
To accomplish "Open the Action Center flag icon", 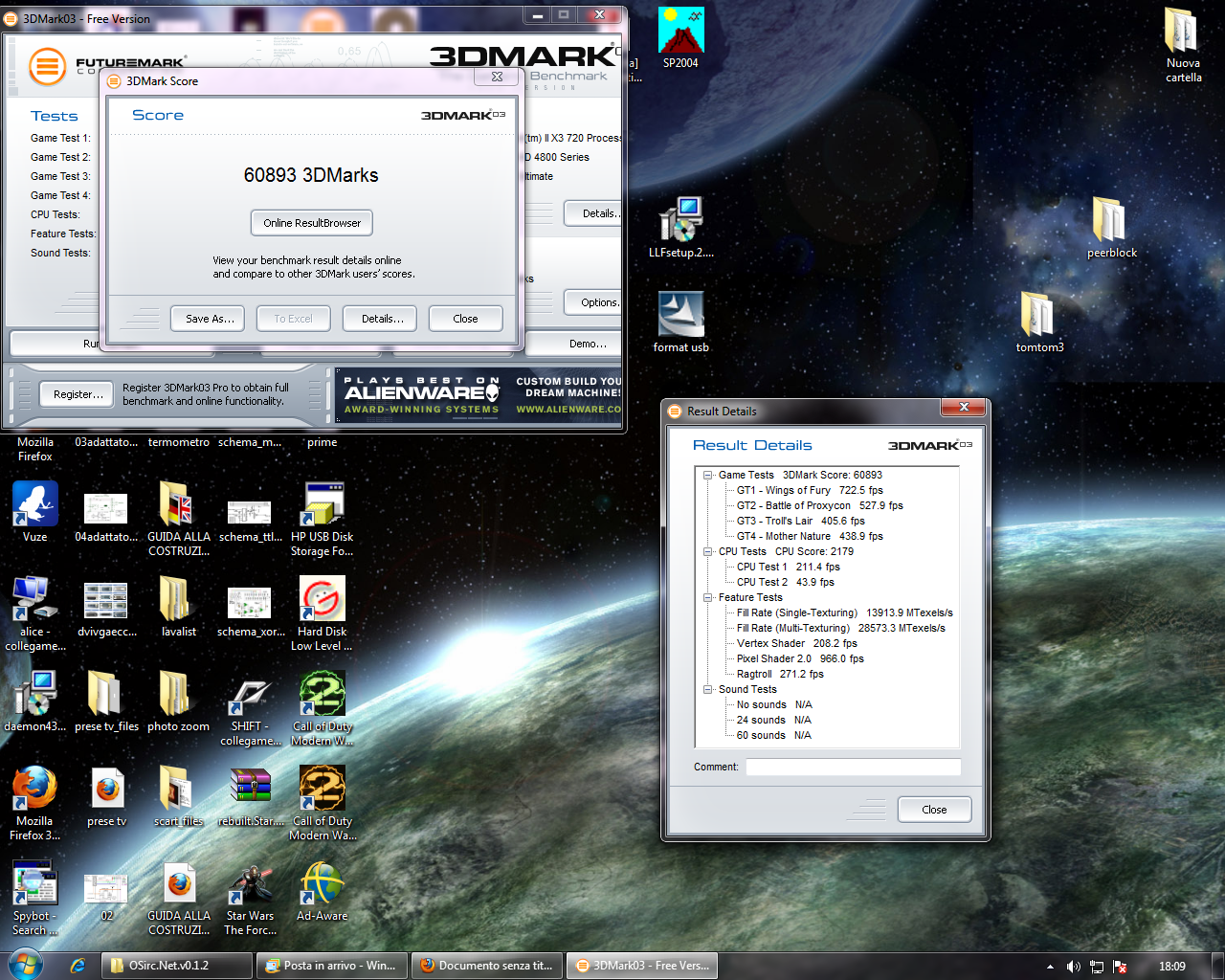I will click(1120, 967).
